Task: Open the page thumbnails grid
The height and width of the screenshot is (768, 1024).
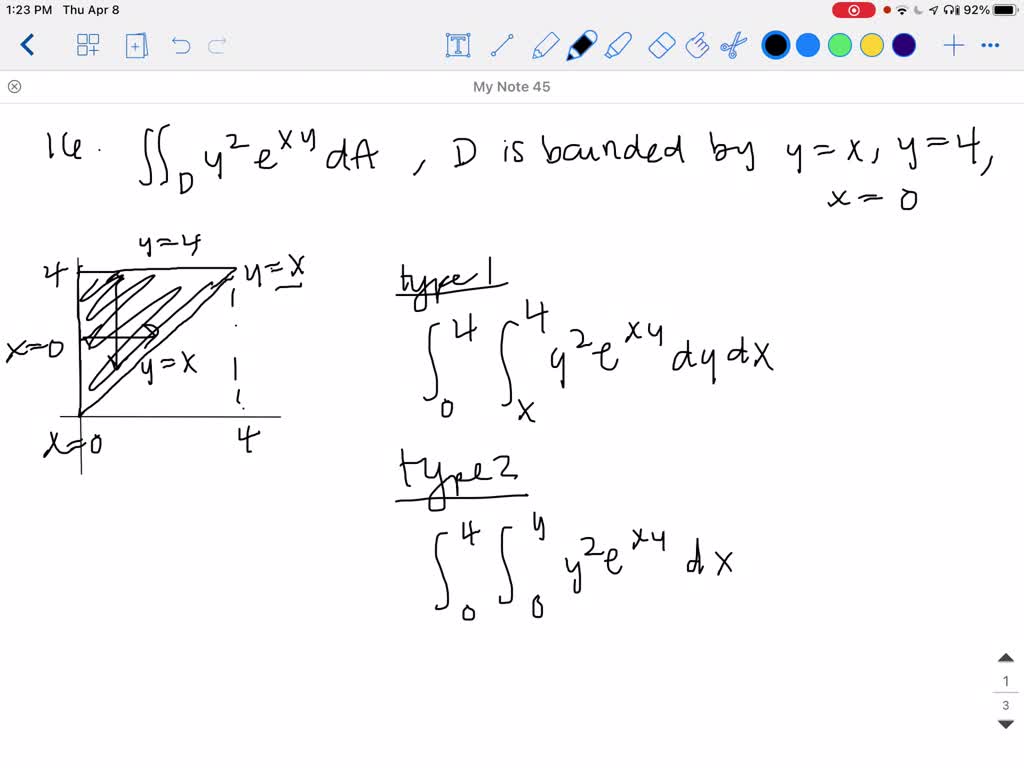Action: [x=88, y=45]
